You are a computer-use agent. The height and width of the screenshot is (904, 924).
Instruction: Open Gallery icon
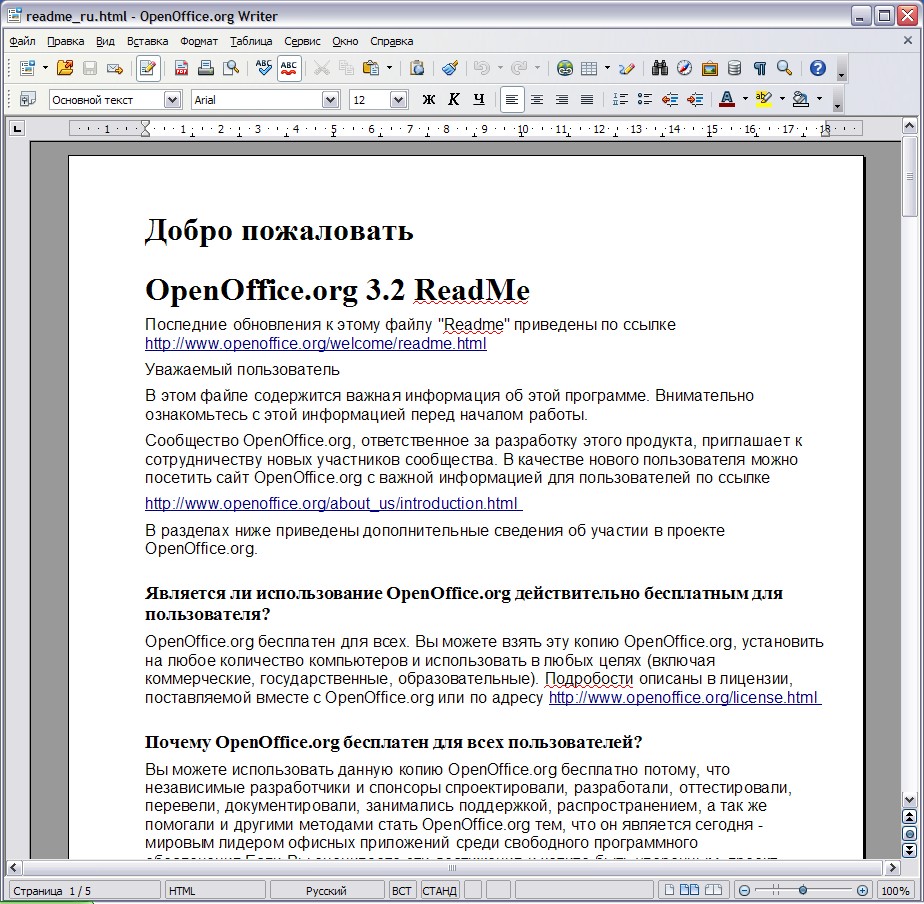tap(710, 68)
